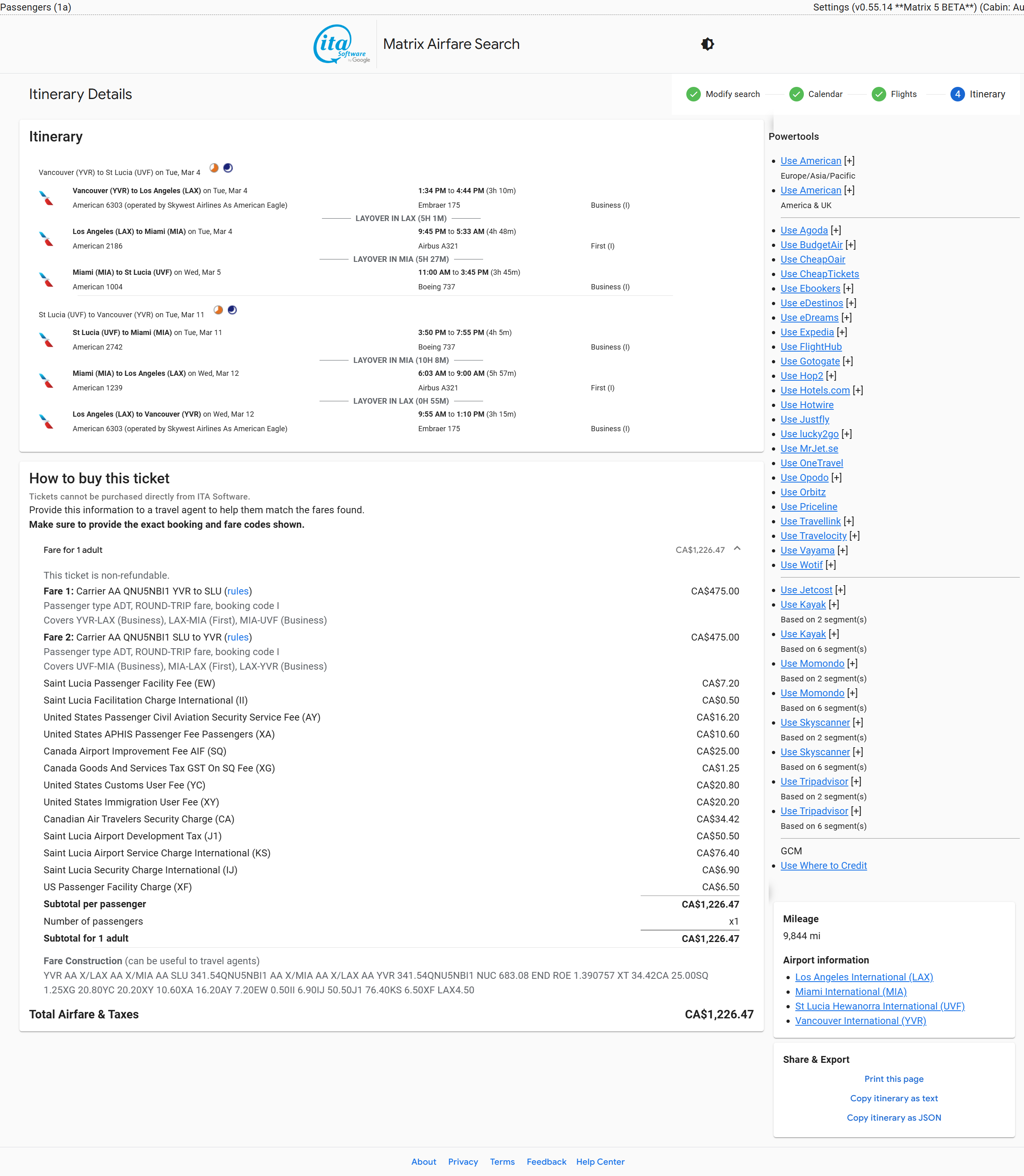Image resolution: width=1024 pixels, height=1176 pixels.
Task: Click the ITA Software logo
Action: (x=341, y=44)
